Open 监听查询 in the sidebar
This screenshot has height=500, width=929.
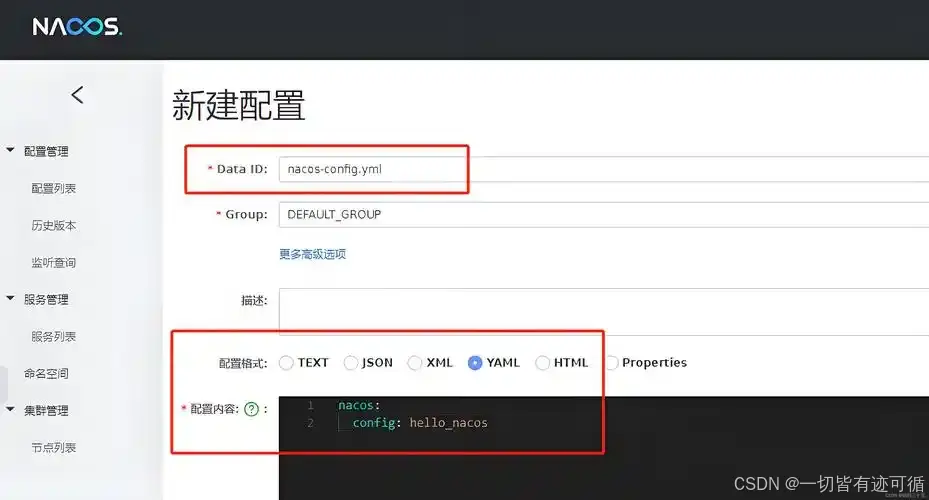53,262
